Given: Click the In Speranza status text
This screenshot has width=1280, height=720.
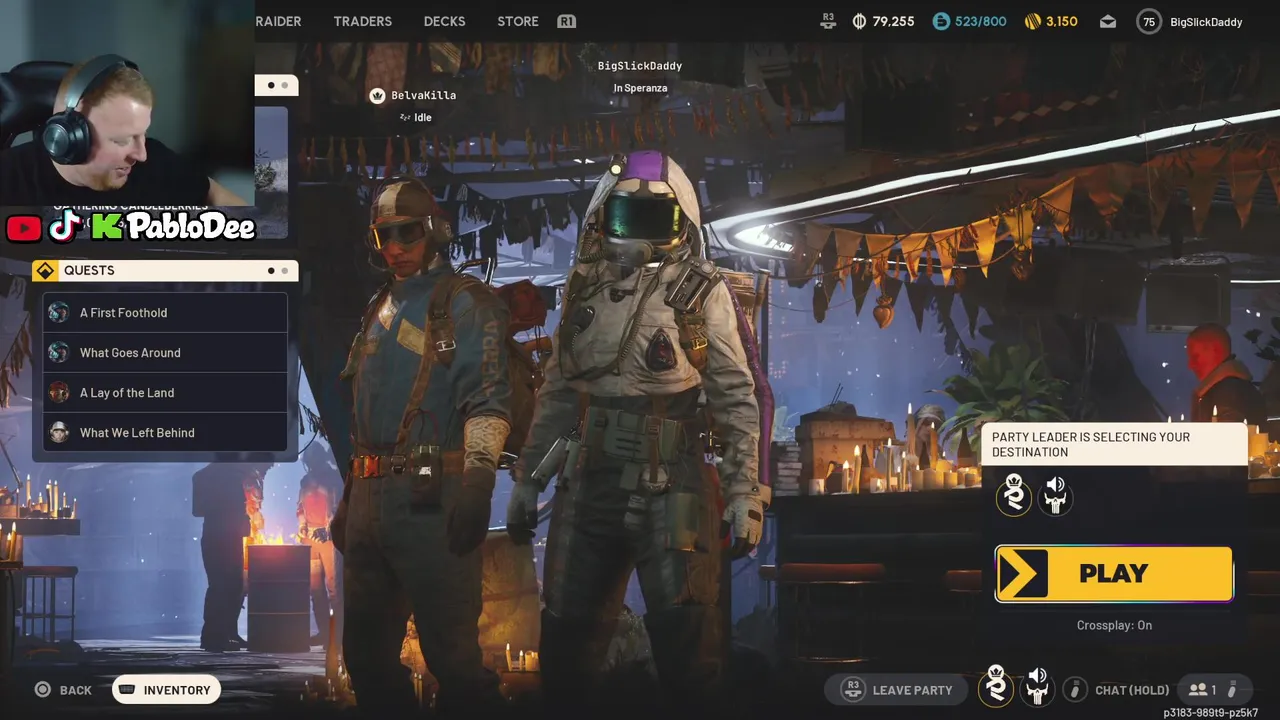Looking at the screenshot, I should pos(640,88).
